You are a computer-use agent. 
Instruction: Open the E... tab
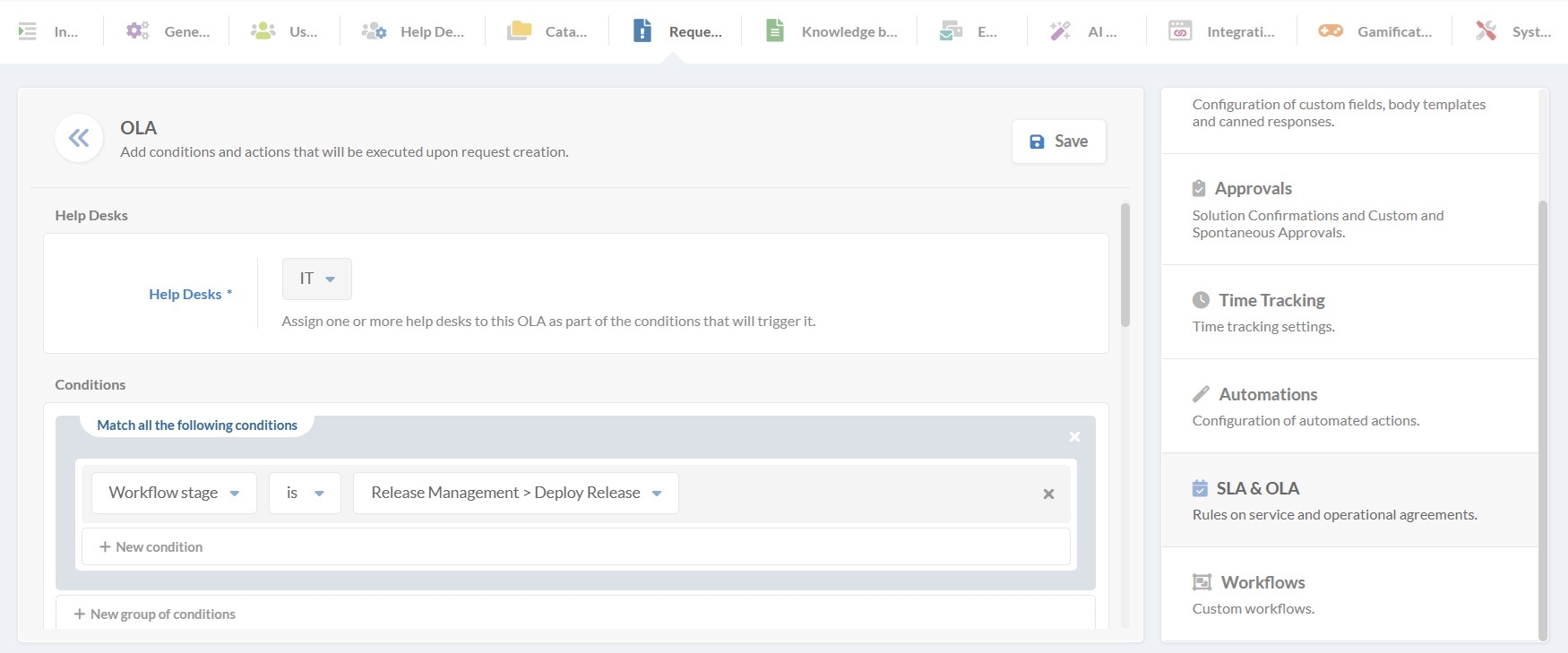coord(969,31)
